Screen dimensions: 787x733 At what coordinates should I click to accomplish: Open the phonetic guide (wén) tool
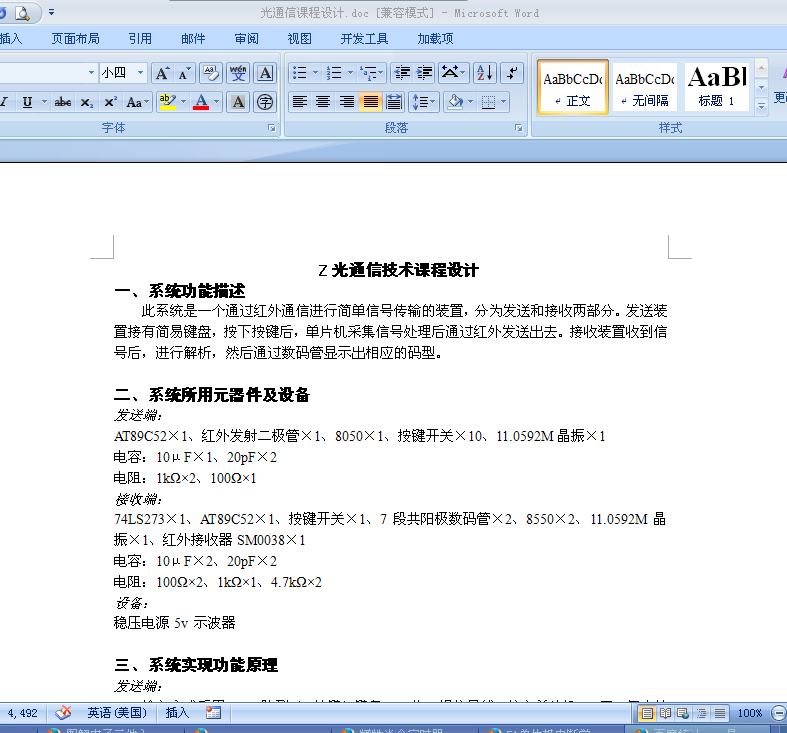(238, 74)
